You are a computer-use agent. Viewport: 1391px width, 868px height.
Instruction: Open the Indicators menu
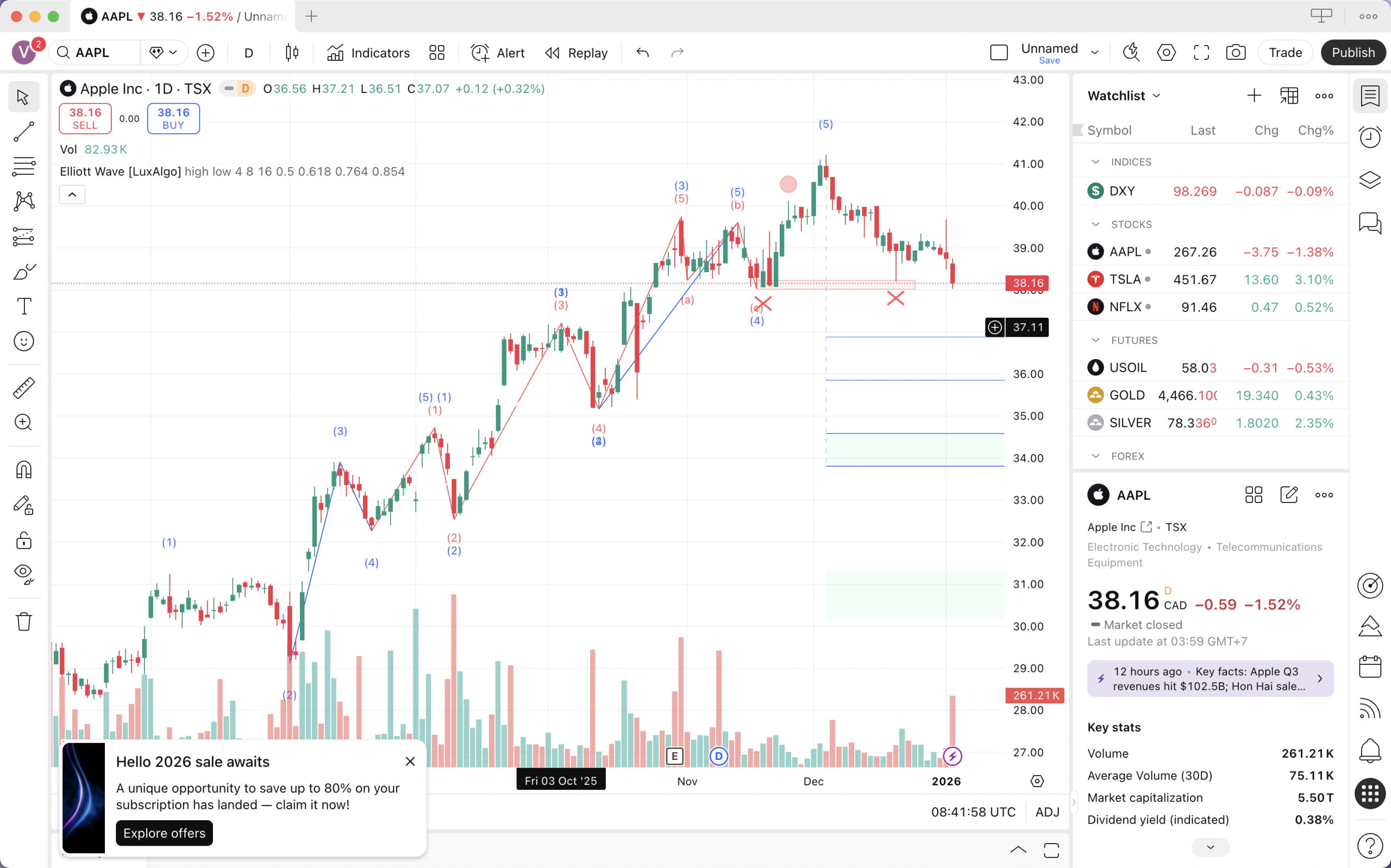pyautogui.click(x=368, y=52)
